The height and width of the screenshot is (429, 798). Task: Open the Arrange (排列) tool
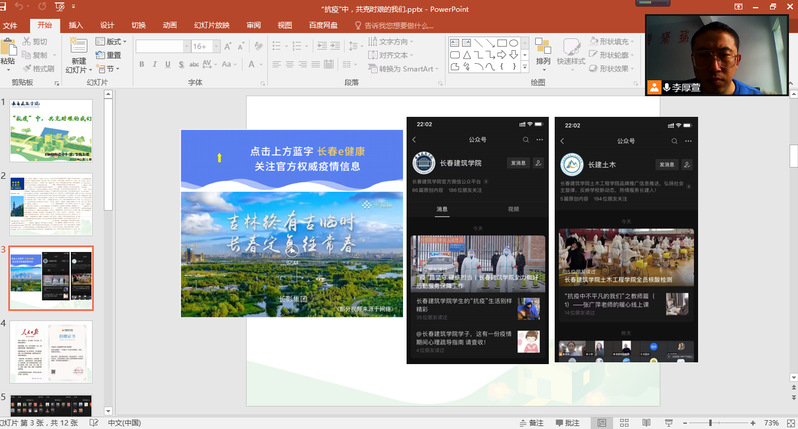click(x=542, y=50)
